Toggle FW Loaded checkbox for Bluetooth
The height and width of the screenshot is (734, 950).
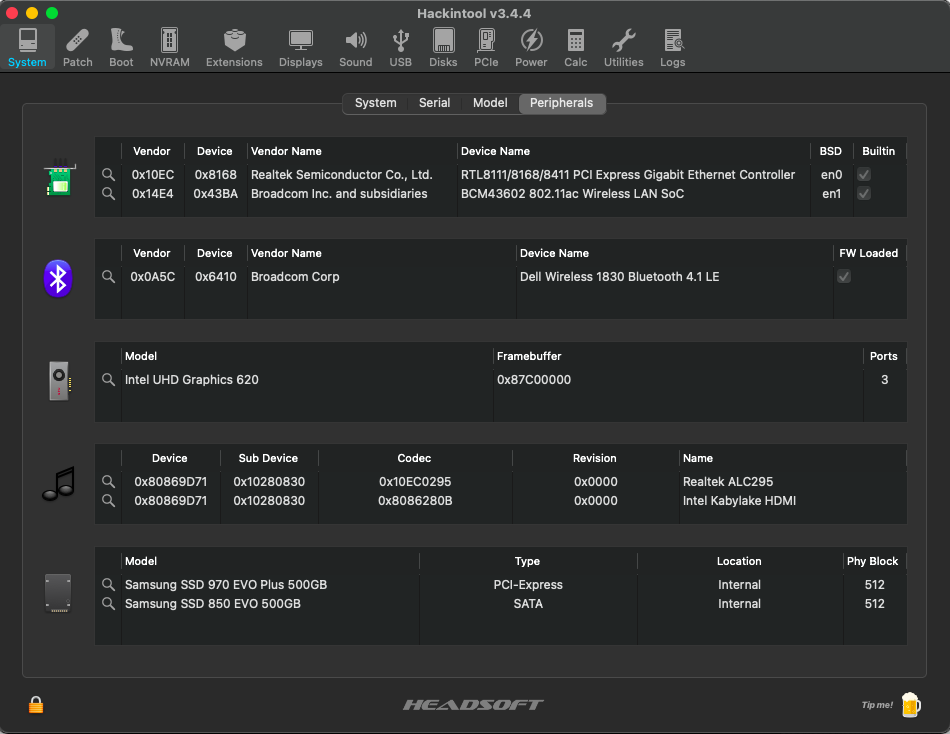coord(844,276)
